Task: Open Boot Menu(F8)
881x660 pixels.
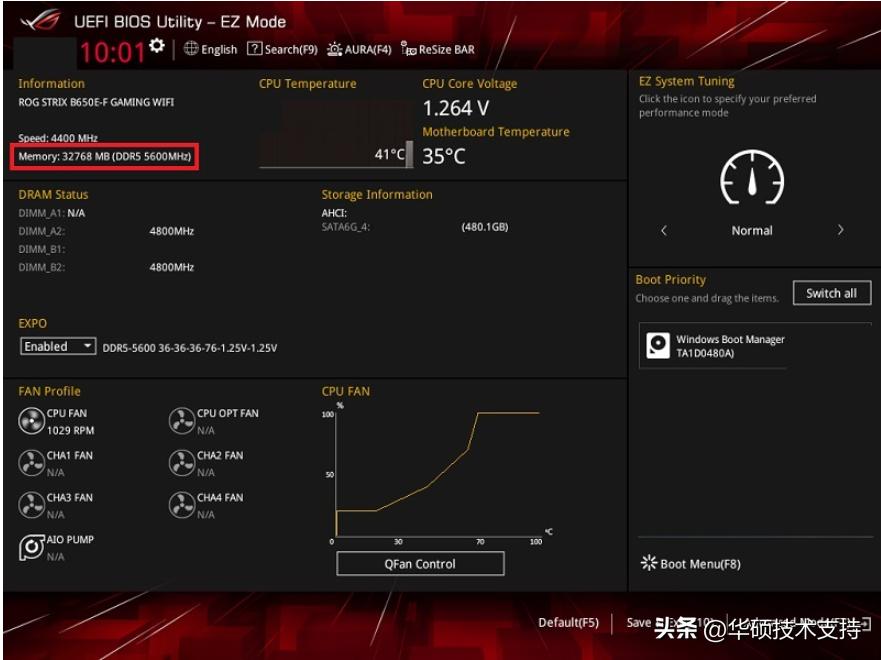Action: pos(691,564)
